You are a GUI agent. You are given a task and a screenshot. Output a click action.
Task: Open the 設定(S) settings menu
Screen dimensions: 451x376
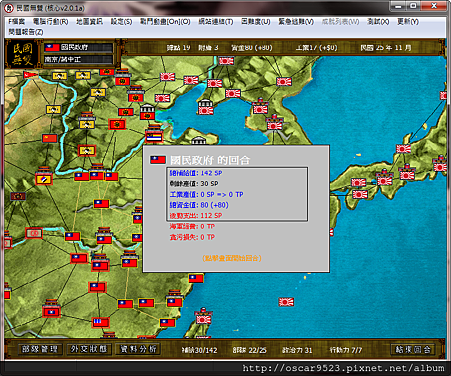[x=121, y=22]
